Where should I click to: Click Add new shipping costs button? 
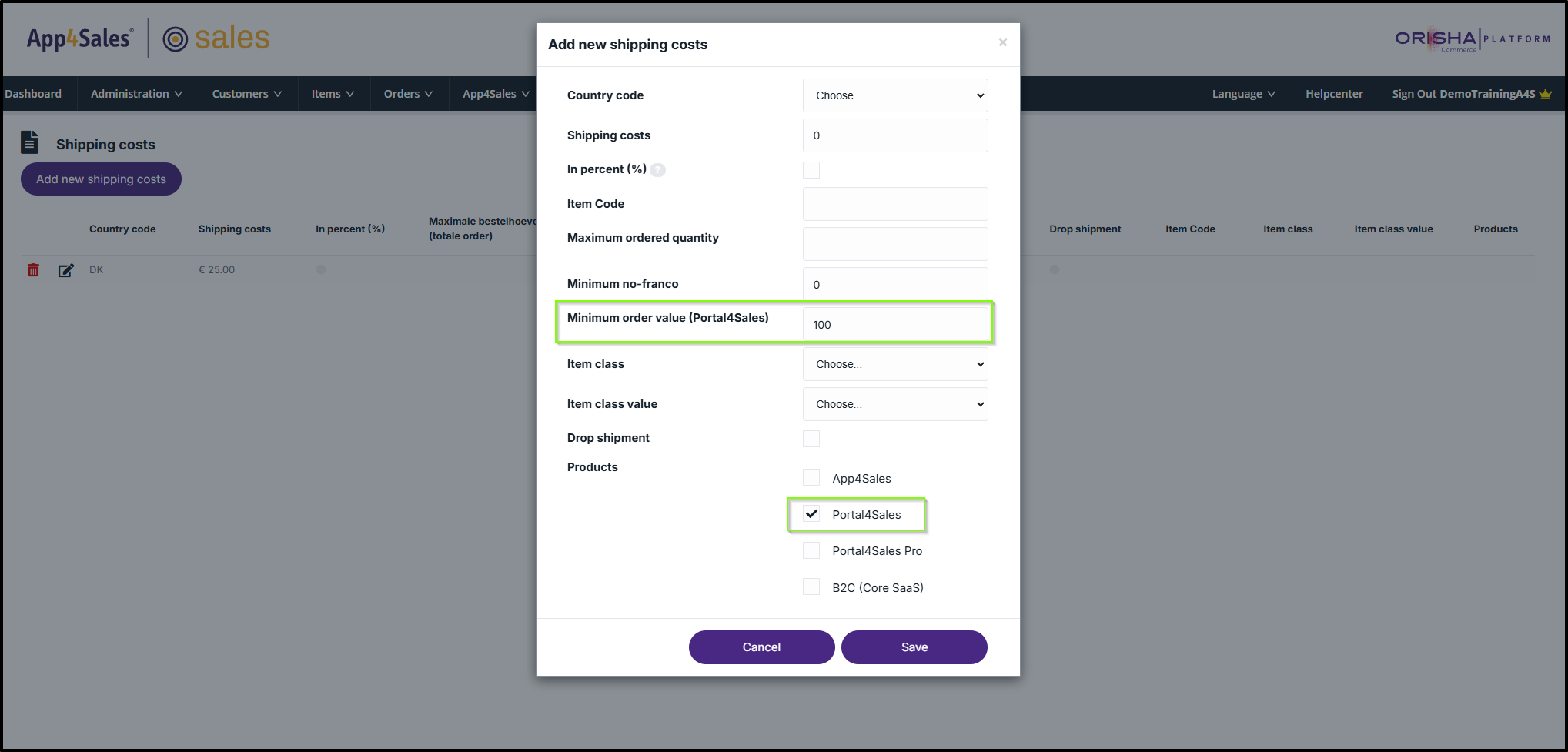101,179
